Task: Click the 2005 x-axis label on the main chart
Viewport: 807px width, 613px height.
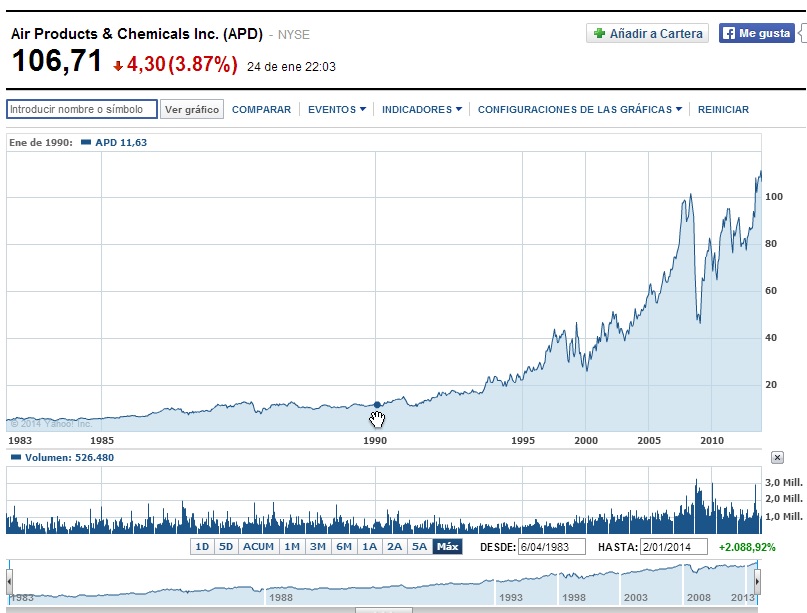Action: [x=648, y=441]
